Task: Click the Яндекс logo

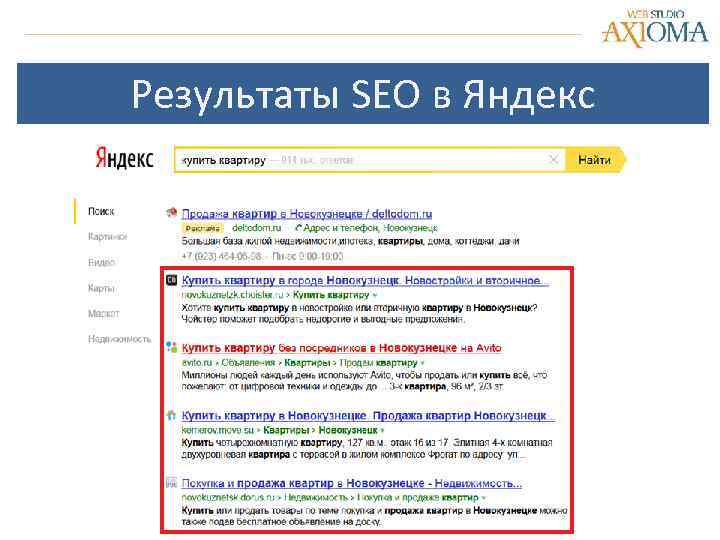Action: tap(124, 158)
